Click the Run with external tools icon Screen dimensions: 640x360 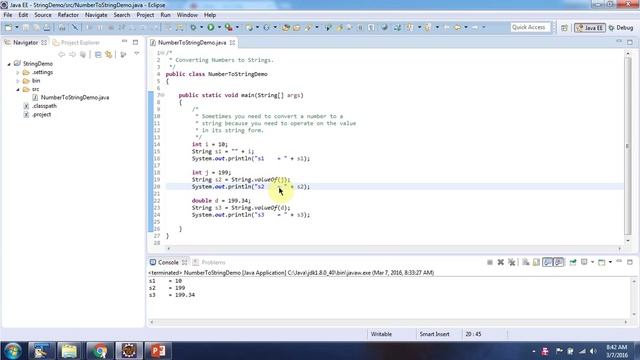[229, 27]
